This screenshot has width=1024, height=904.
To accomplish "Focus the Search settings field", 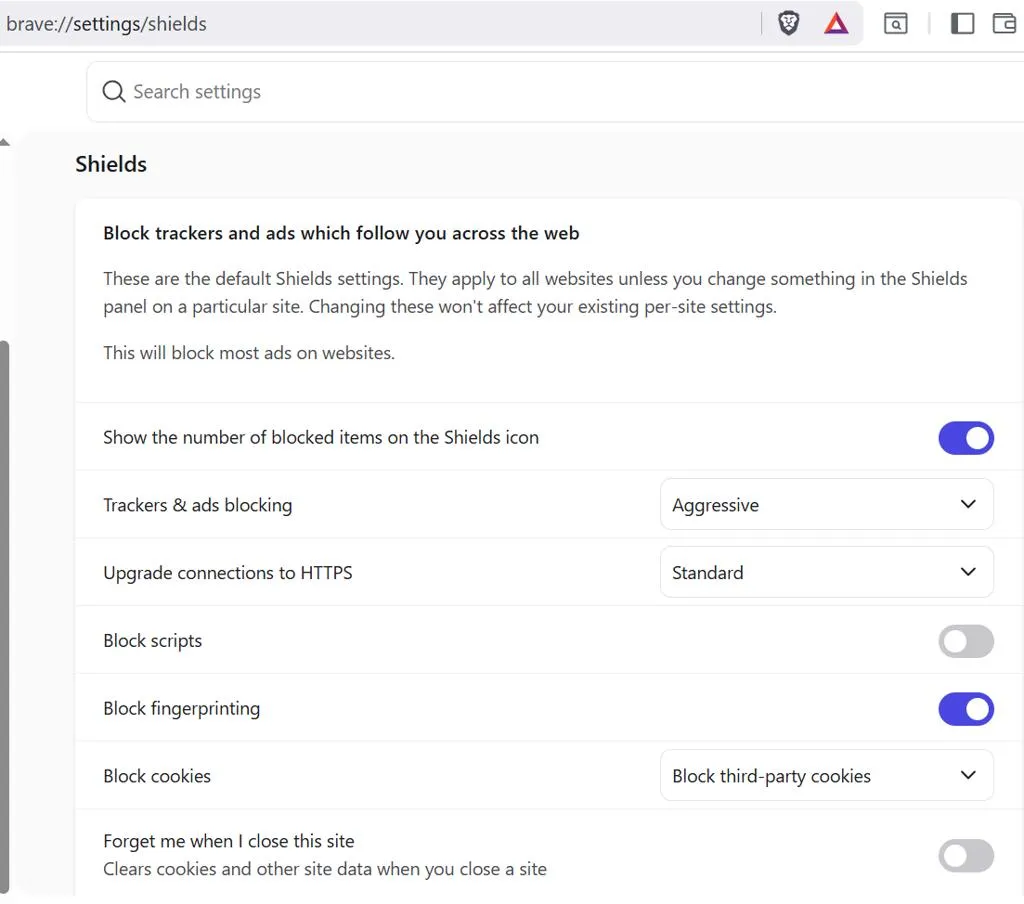I will [555, 91].
